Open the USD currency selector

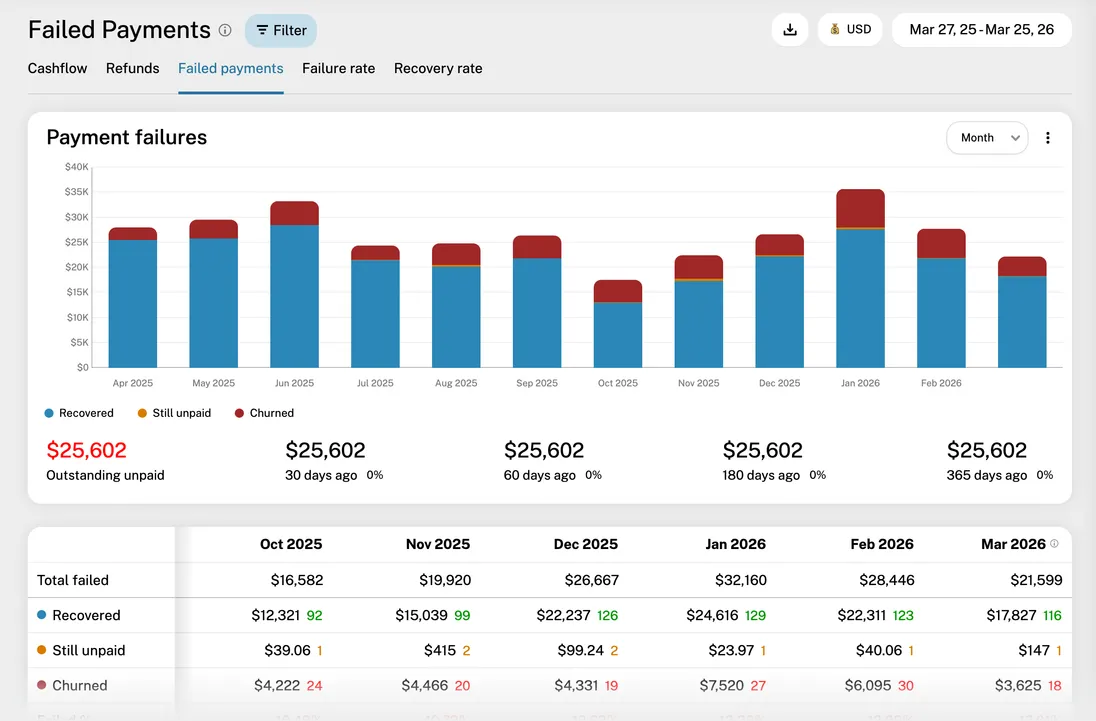pos(850,29)
